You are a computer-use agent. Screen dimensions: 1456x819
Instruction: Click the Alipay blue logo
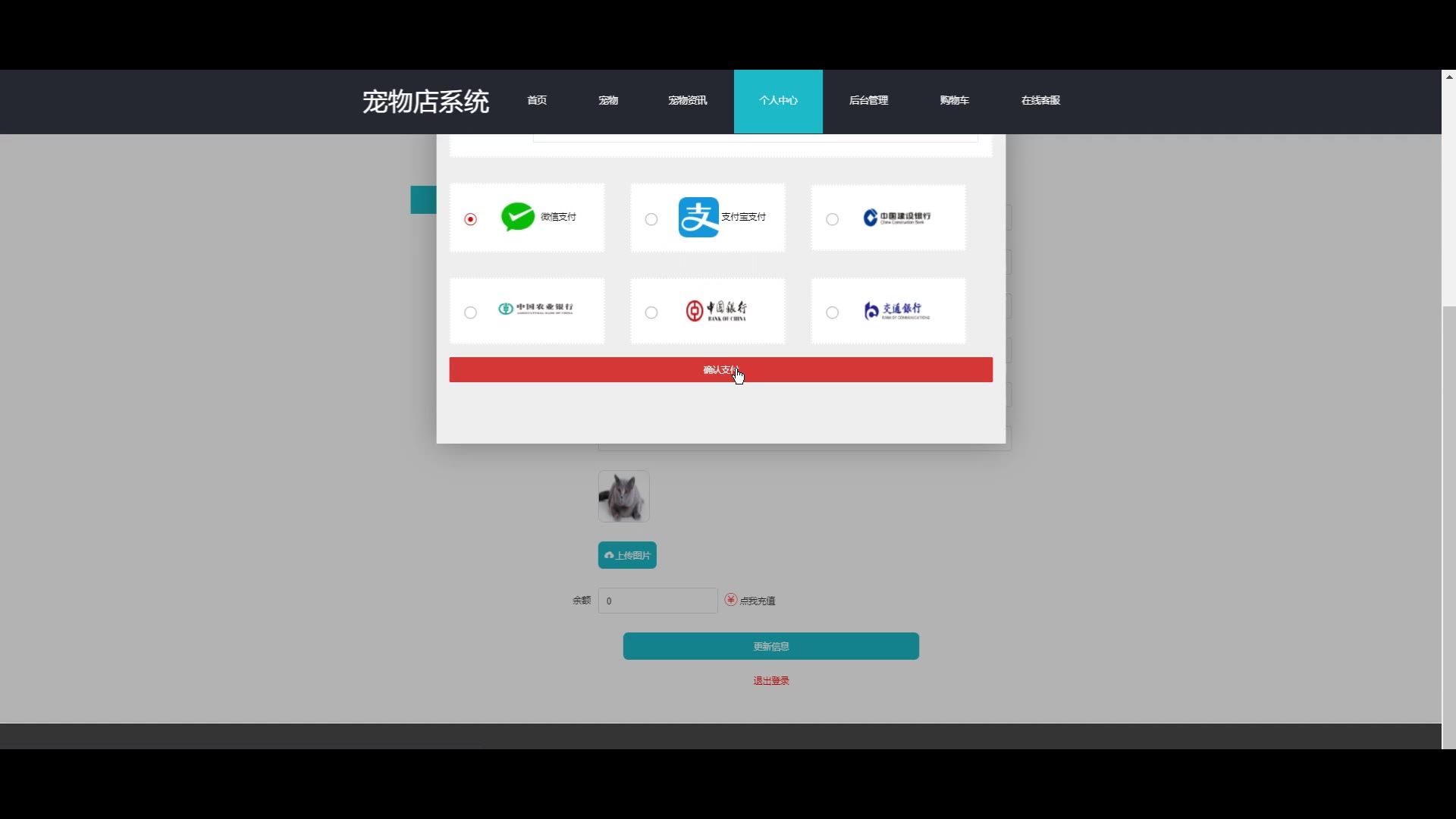click(698, 217)
